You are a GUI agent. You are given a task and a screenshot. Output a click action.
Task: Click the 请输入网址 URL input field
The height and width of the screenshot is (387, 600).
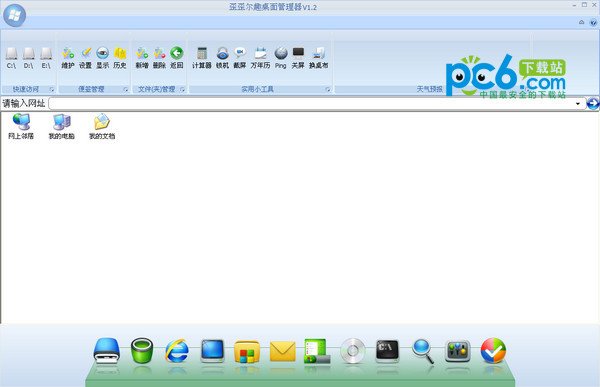click(317, 104)
